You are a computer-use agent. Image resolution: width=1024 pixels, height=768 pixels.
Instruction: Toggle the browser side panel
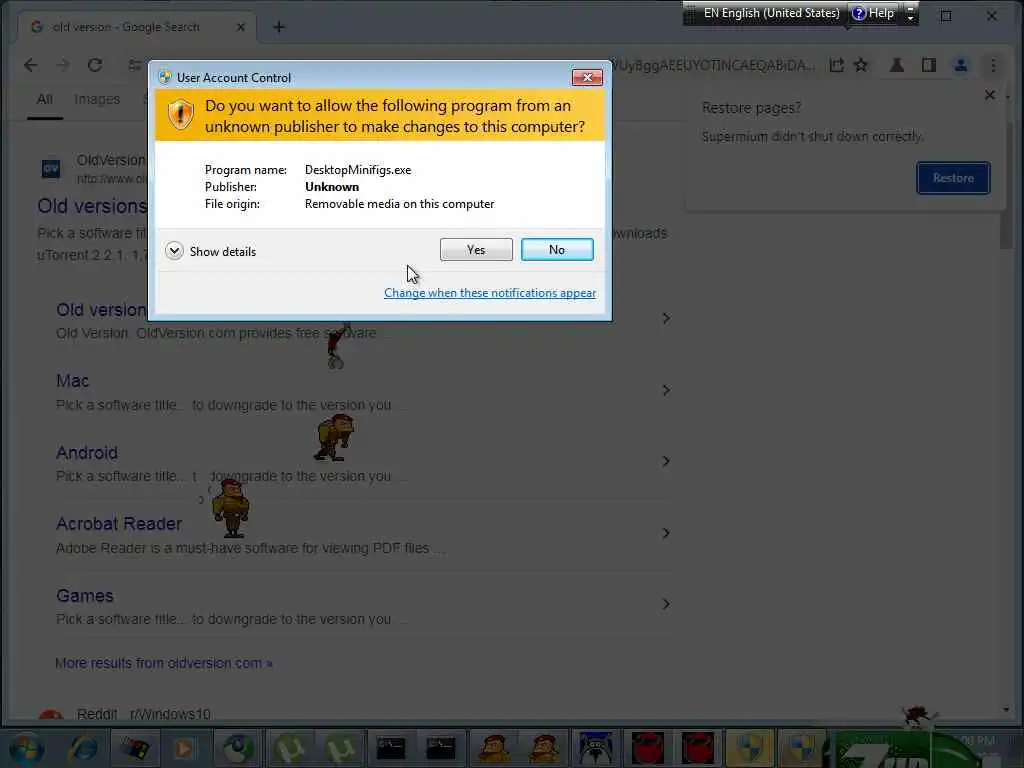pyautogui.click(x=929, y=65)
